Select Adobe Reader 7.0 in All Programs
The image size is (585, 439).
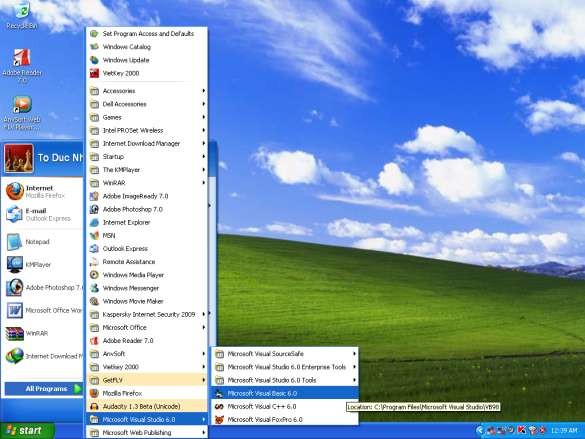147,341
